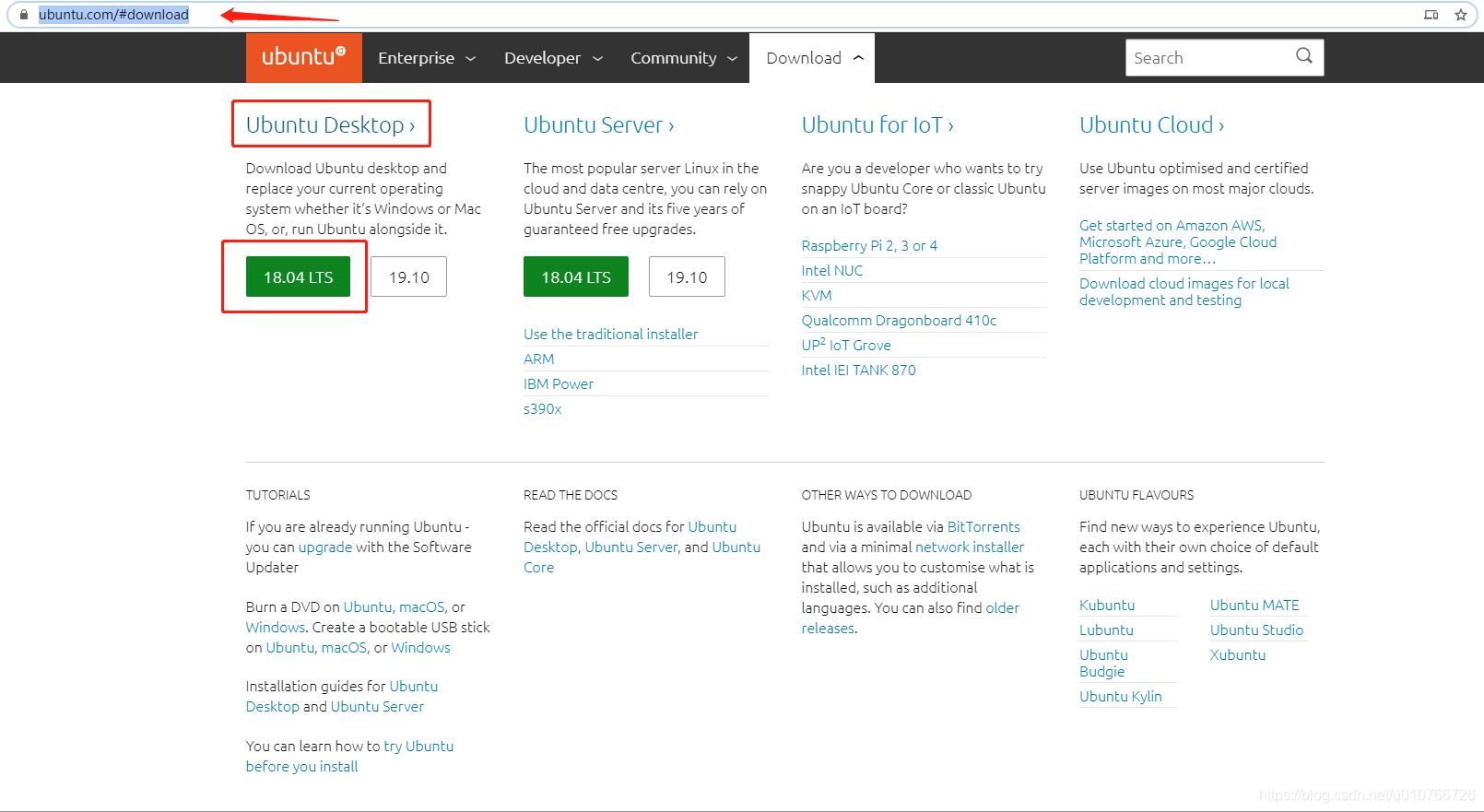Open Use the traditional installer link
This screenshot has height=812, width=1484.
611,334
